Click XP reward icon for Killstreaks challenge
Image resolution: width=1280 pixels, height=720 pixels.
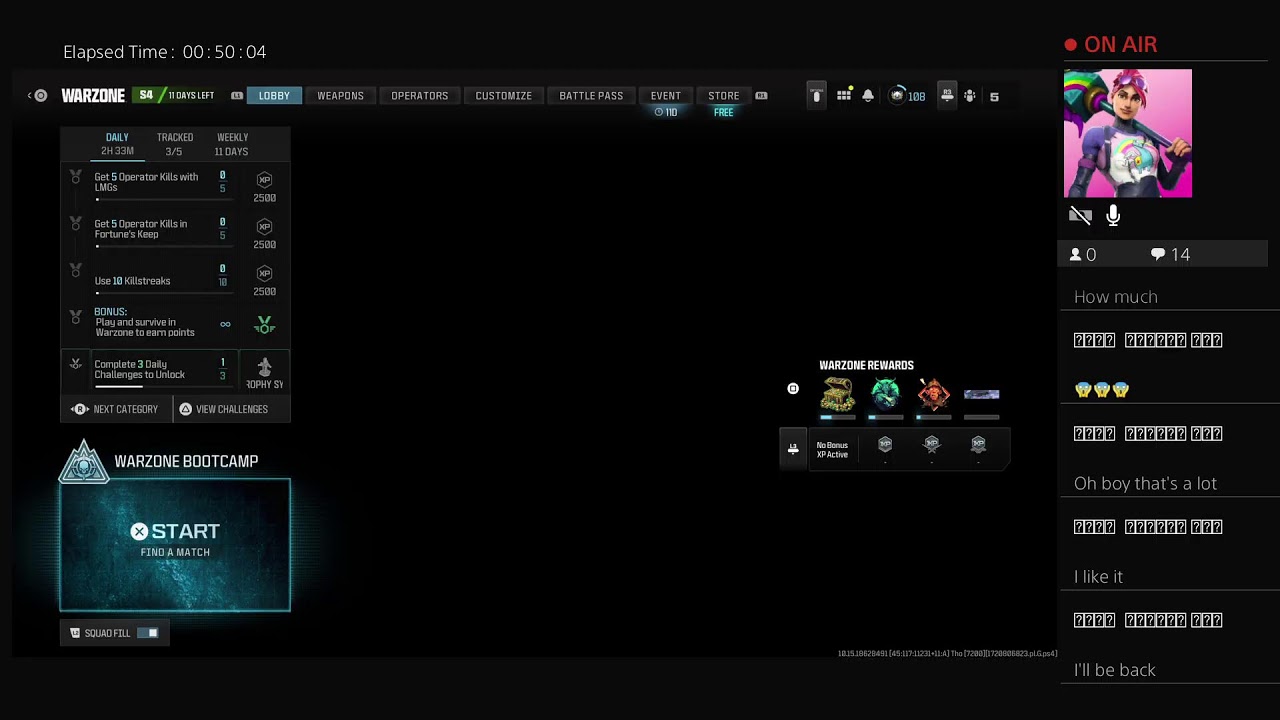(x=264, y=274)
